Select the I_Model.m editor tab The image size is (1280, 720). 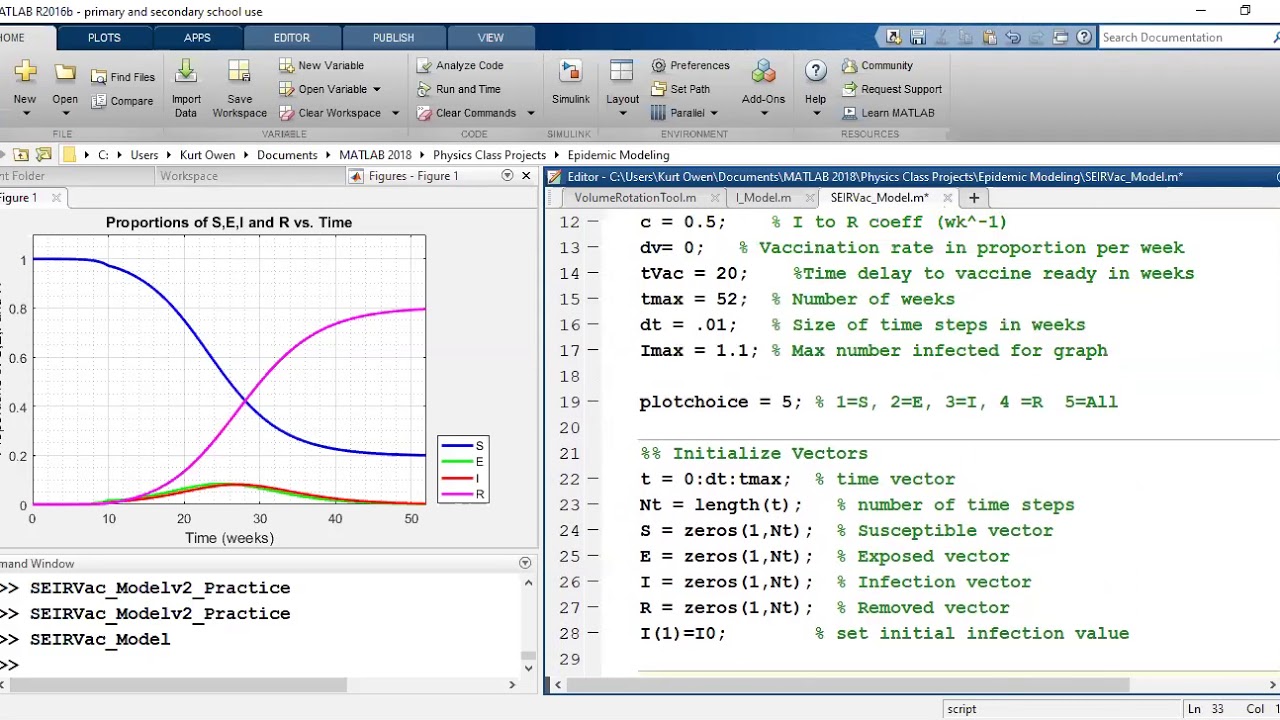point(763,198)
